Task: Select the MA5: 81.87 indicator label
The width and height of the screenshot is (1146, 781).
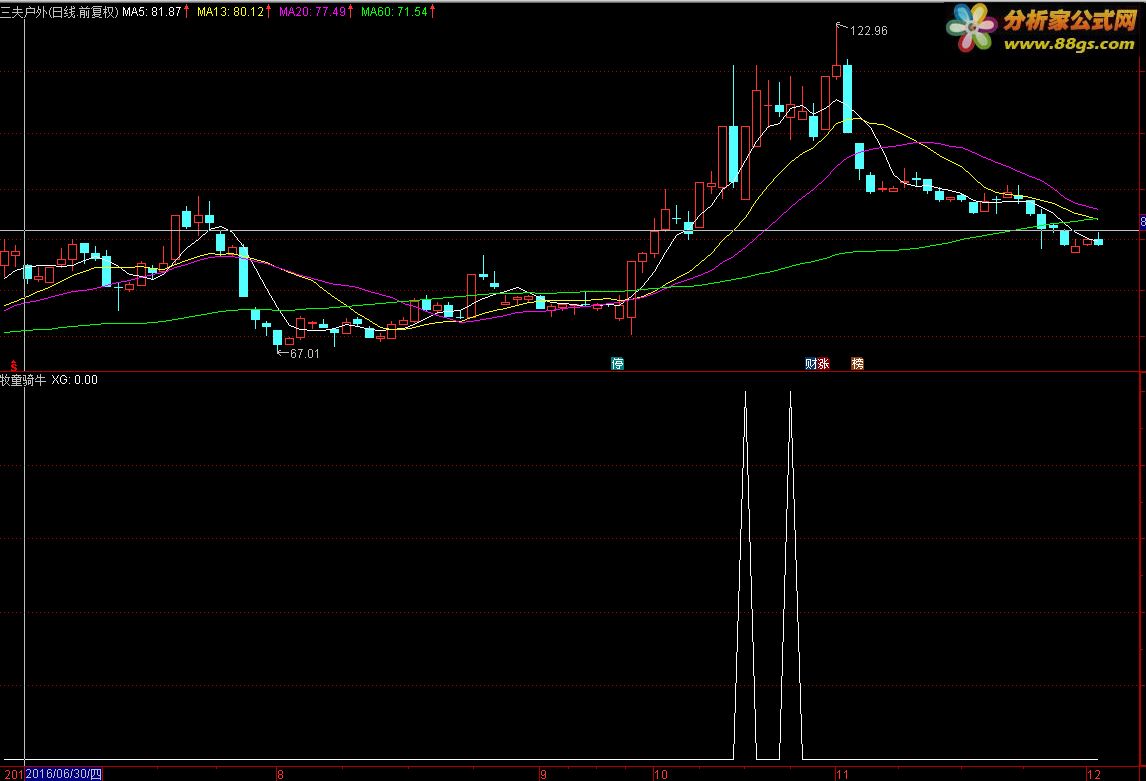Action: pyautogui.click(x=151, y=12)
